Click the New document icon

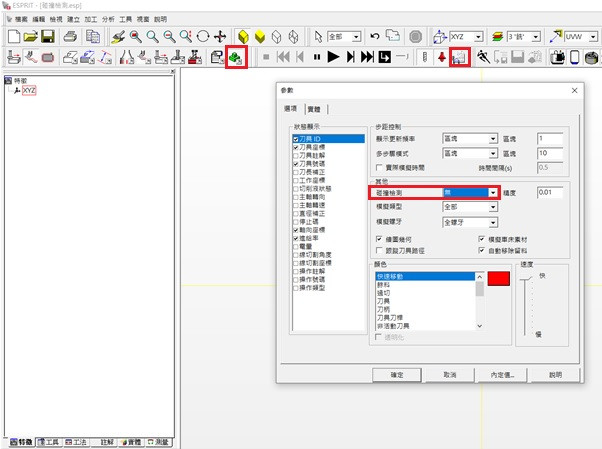pyautogui.click(x=13, y=36)
